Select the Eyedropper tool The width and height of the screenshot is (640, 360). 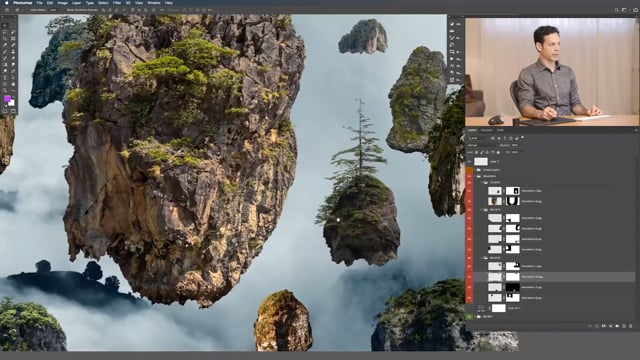5,45
